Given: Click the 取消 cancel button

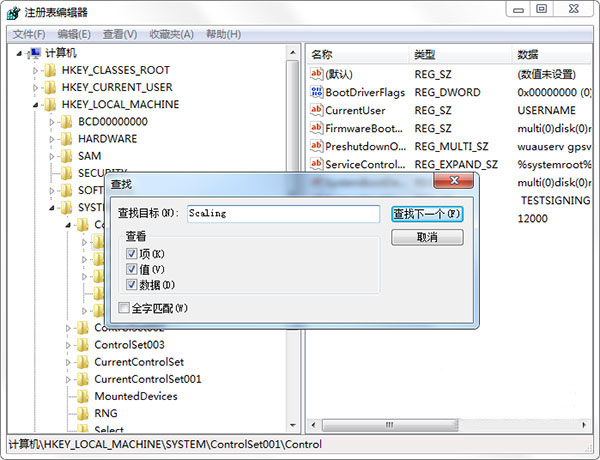Looking at the screenshot, I should (427, 238).
